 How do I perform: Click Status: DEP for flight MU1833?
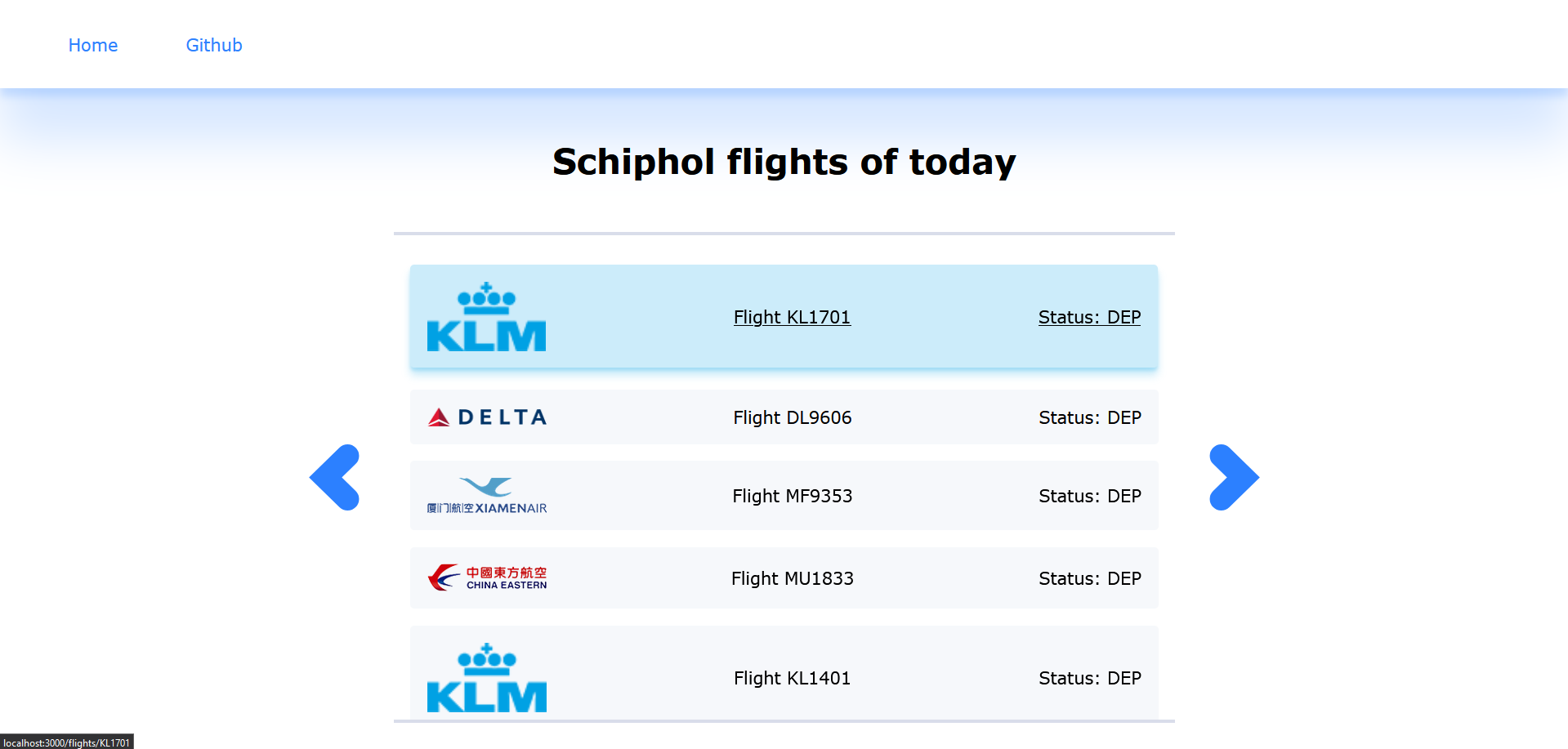click(1089, 578)
